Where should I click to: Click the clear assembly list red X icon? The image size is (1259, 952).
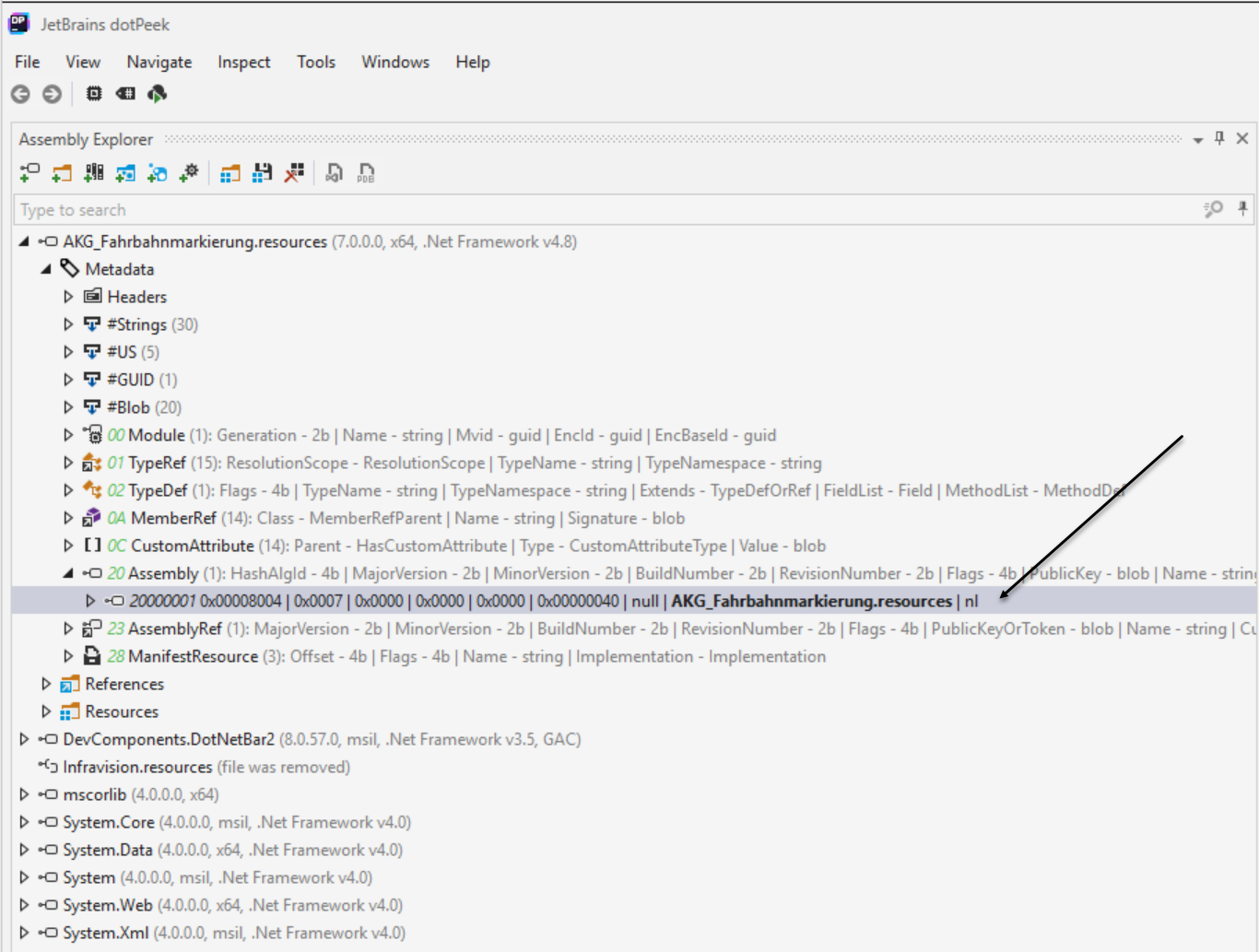[294, 172]
